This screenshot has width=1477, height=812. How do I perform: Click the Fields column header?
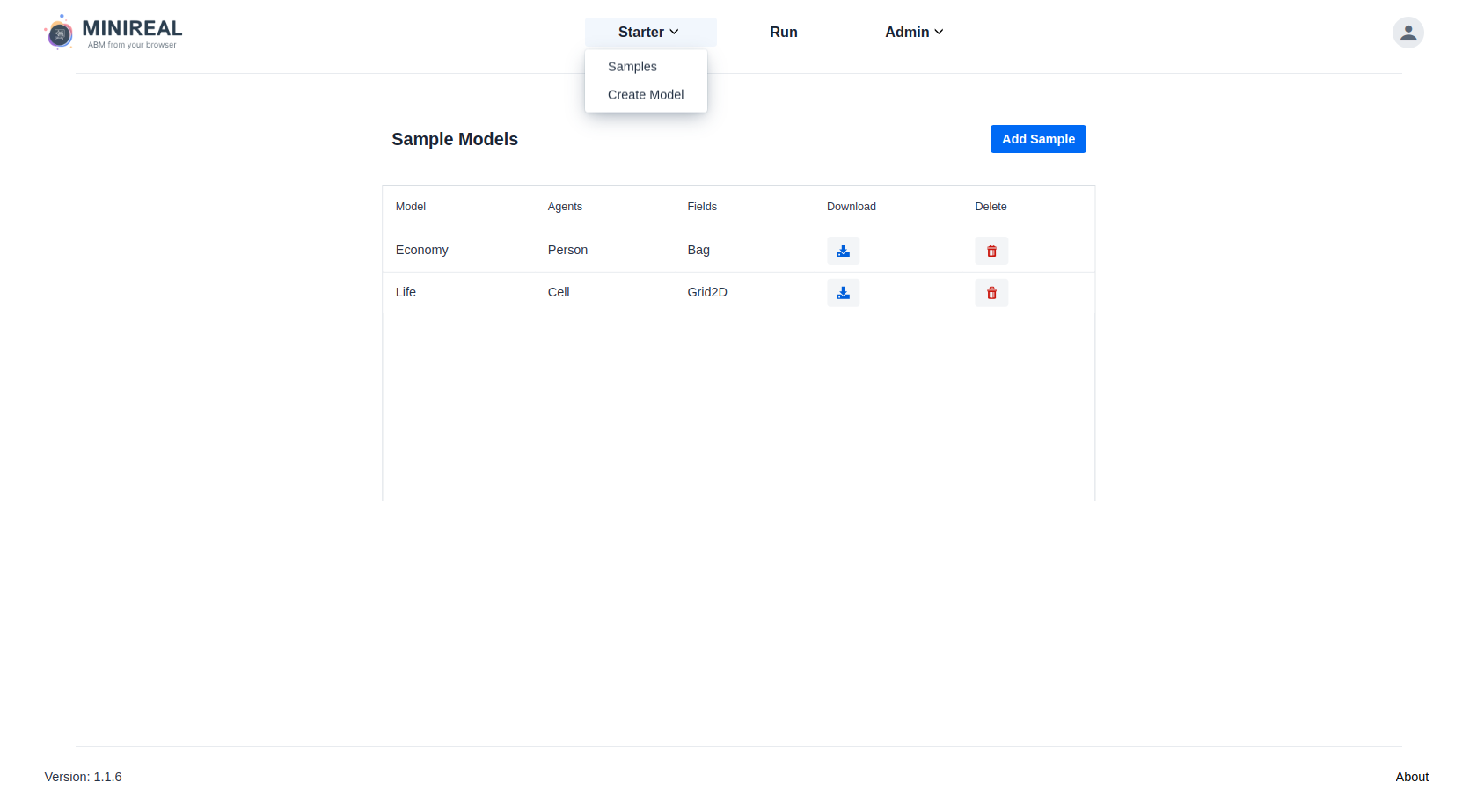point(702,207)
